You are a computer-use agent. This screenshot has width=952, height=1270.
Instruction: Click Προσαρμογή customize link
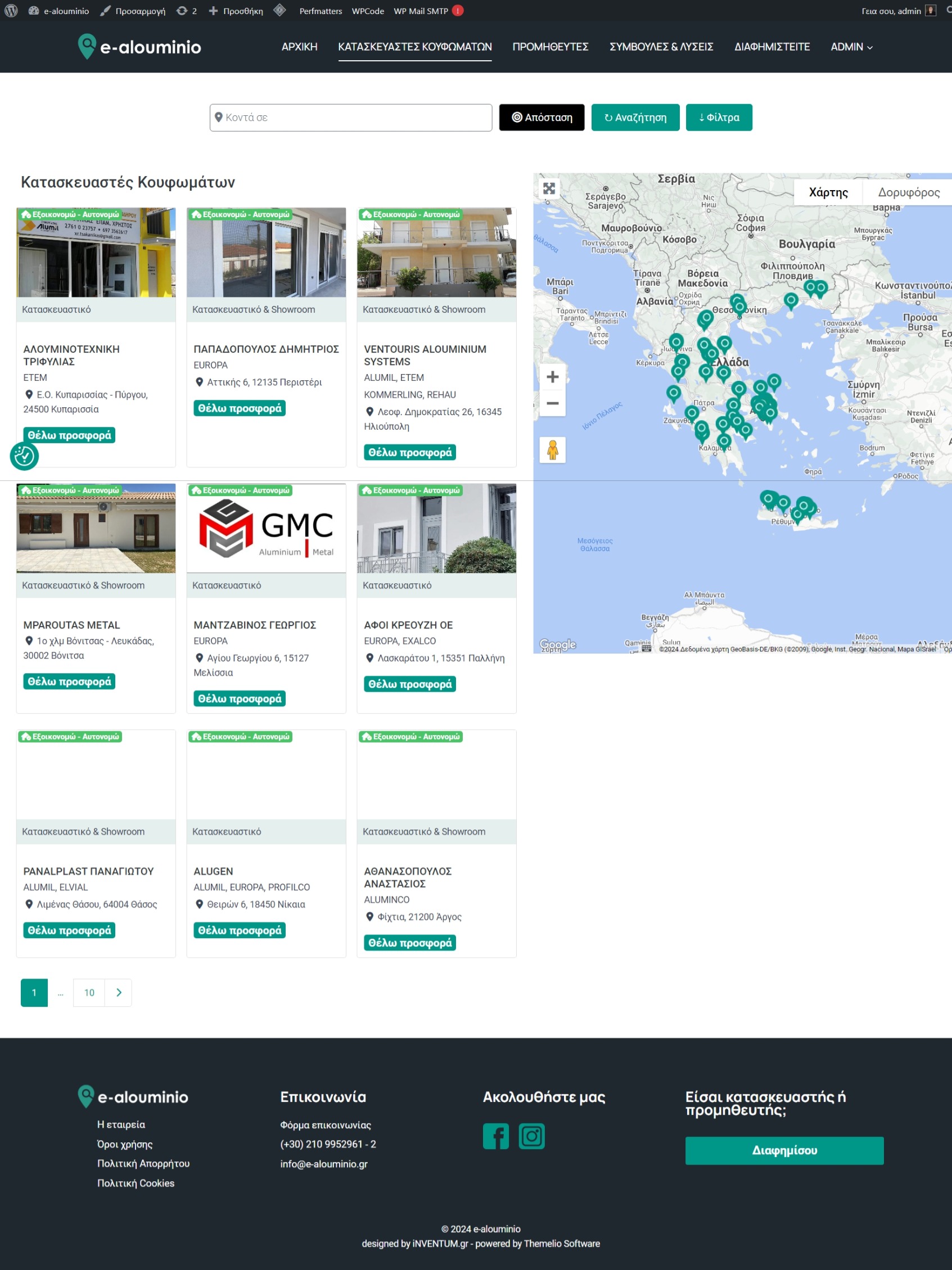coord(133,11)
